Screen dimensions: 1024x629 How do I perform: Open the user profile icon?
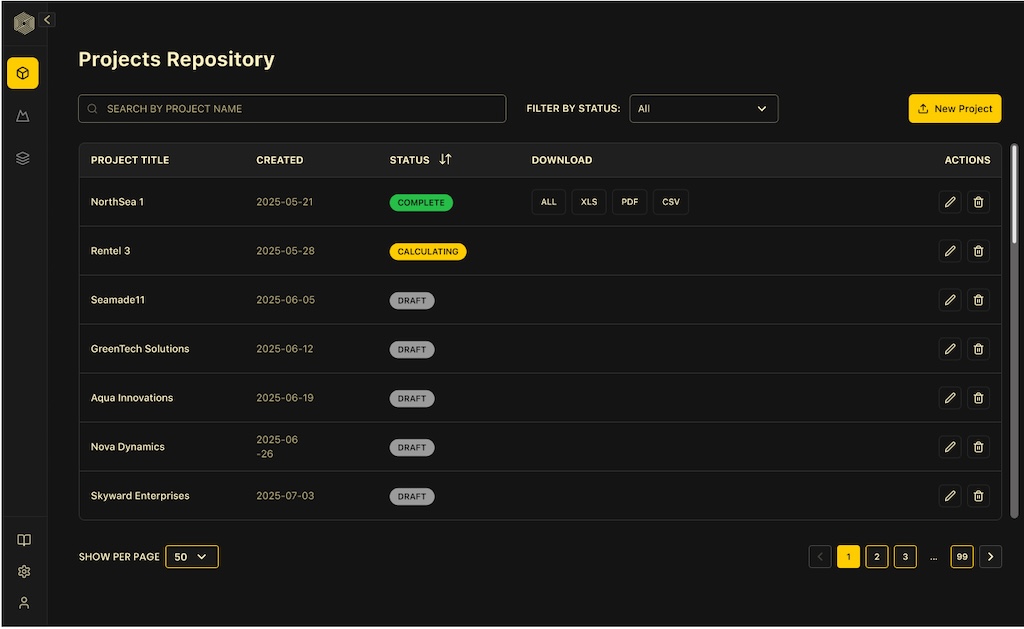click(x=24, y=602)
